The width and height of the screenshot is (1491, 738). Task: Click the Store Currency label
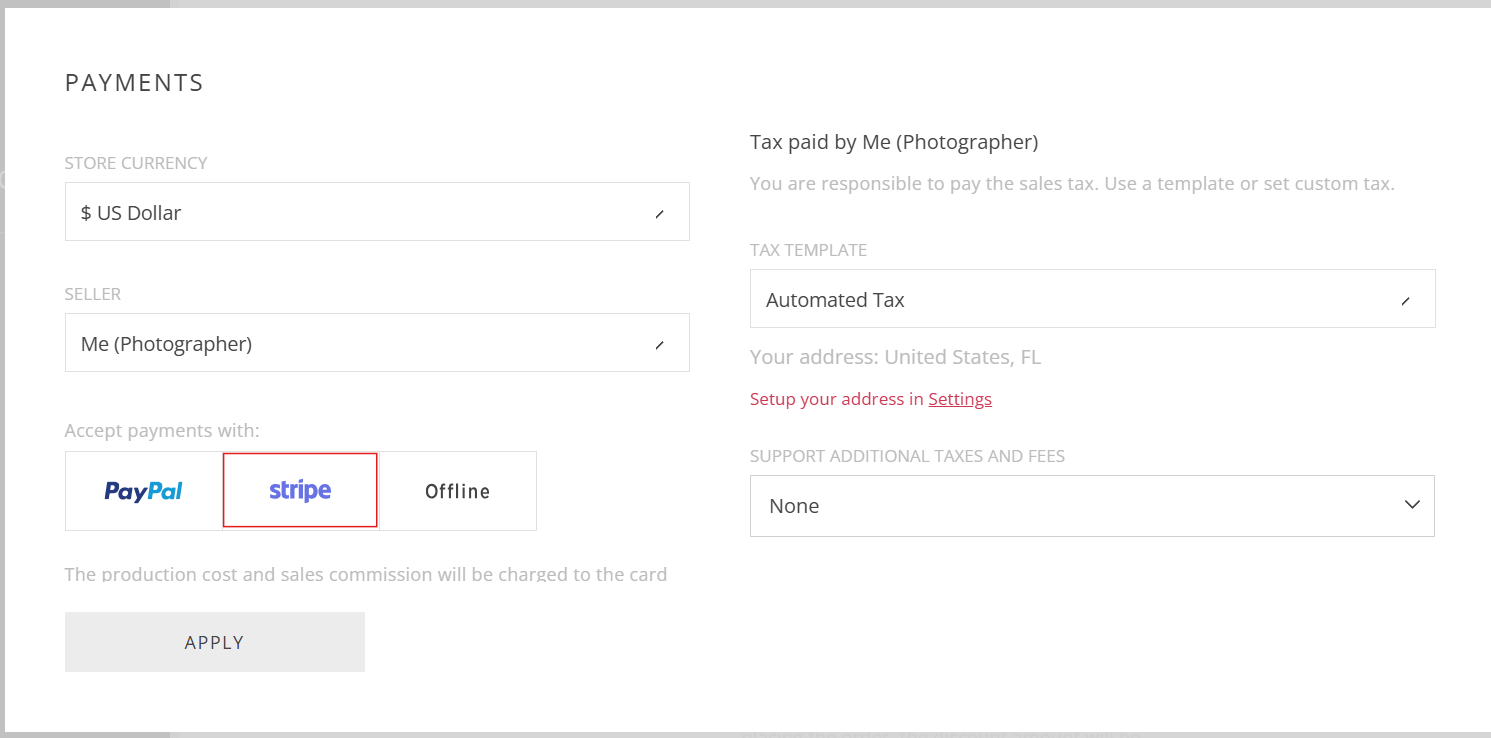tap(136, 163)
